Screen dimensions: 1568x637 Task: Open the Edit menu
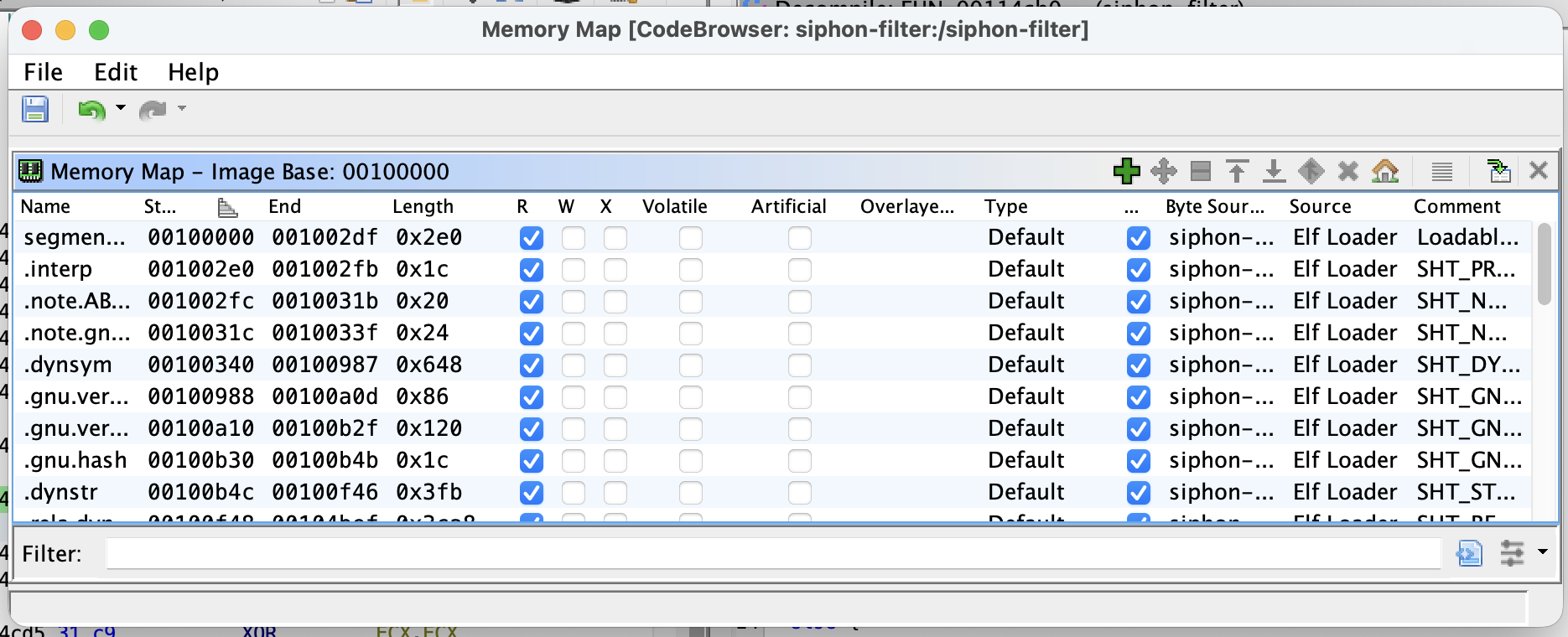(116, 72)
